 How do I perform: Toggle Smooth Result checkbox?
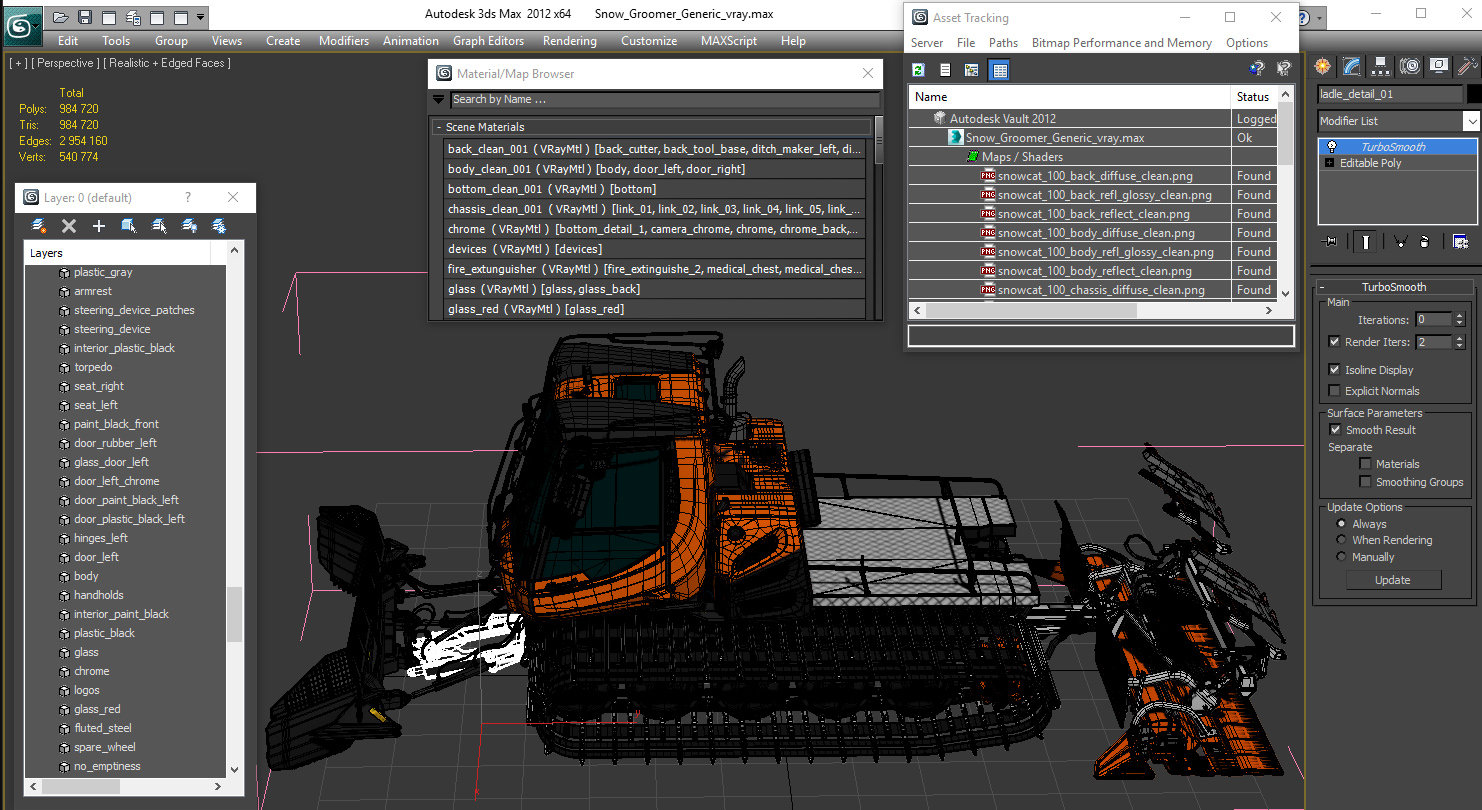(x=1334, y=430)
